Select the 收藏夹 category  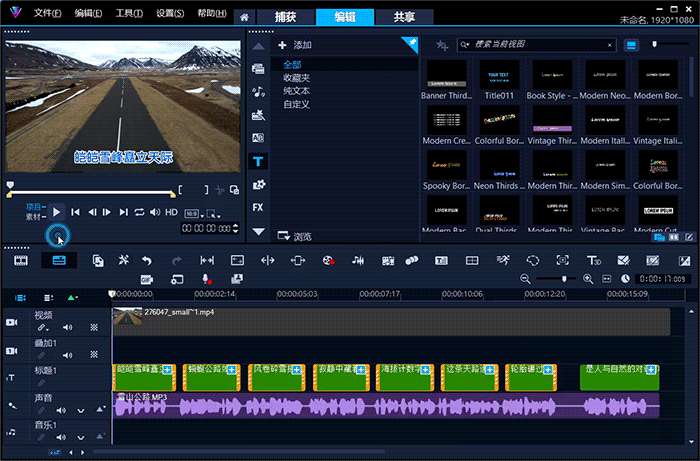pyautogui.click(x=296, y=78)
